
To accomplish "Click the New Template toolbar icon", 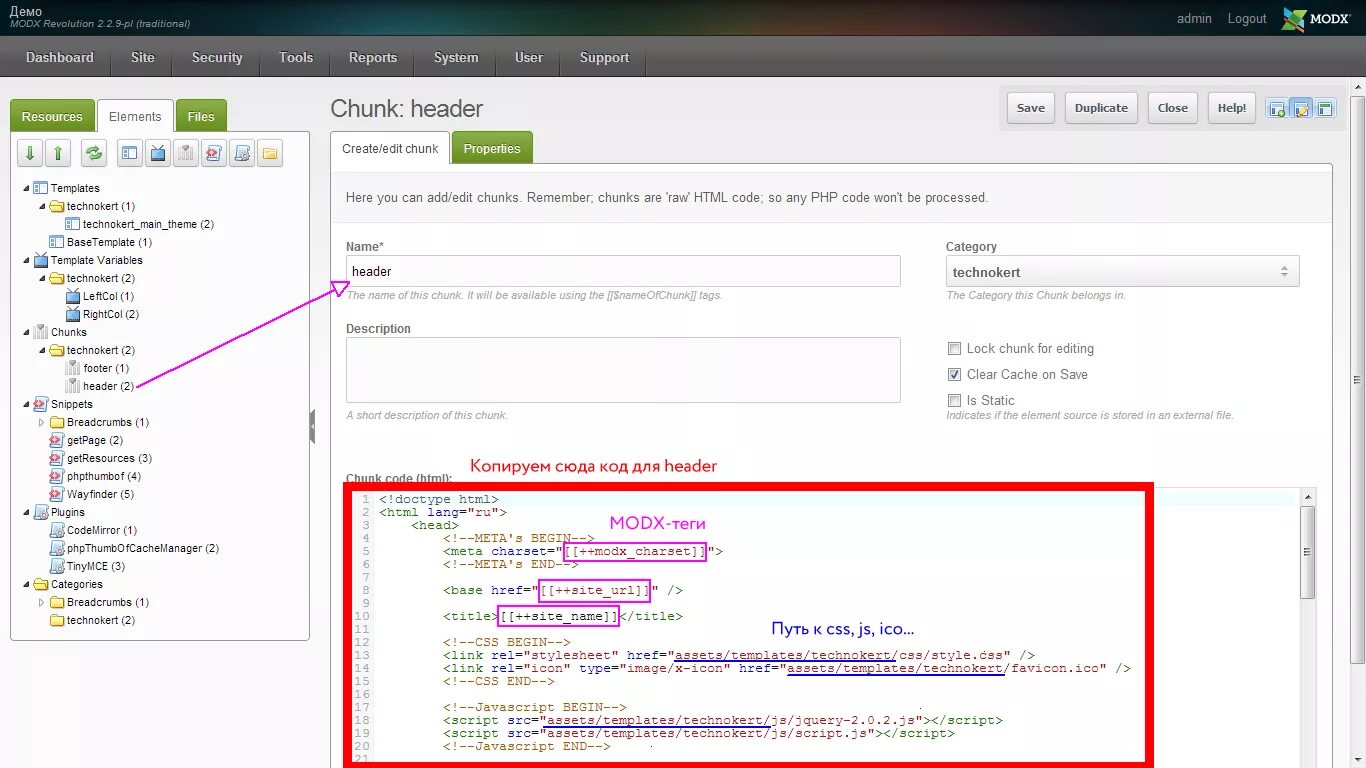I will pos(130,153).
